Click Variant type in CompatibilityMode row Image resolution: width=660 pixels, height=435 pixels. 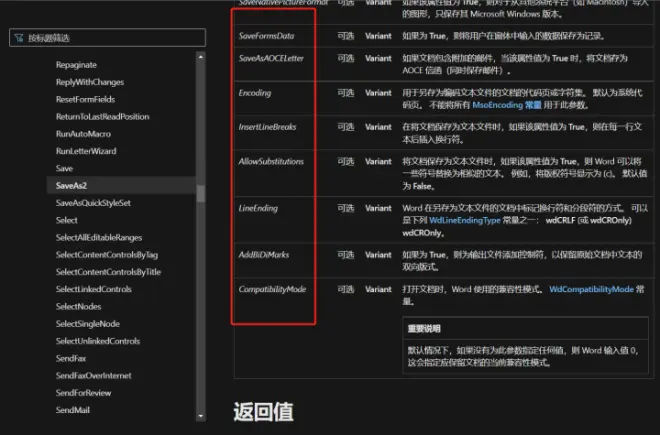click(378, 289)
